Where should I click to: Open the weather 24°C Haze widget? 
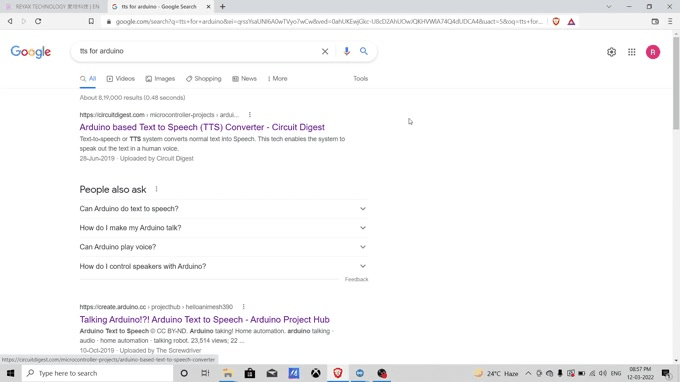pyautogui.click(x=497, y=373)
